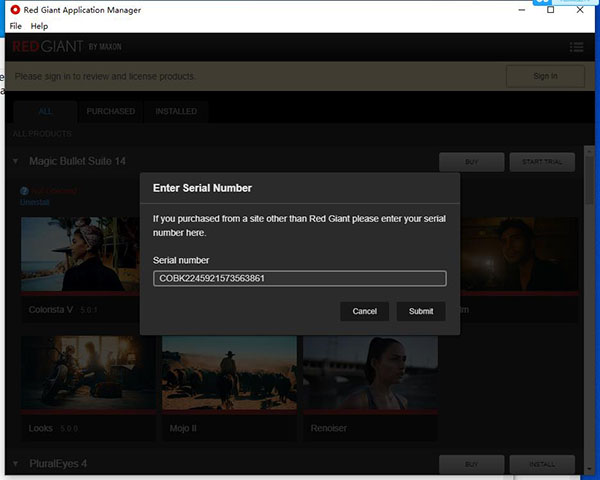Click into the Serial number field

[299, 279]
